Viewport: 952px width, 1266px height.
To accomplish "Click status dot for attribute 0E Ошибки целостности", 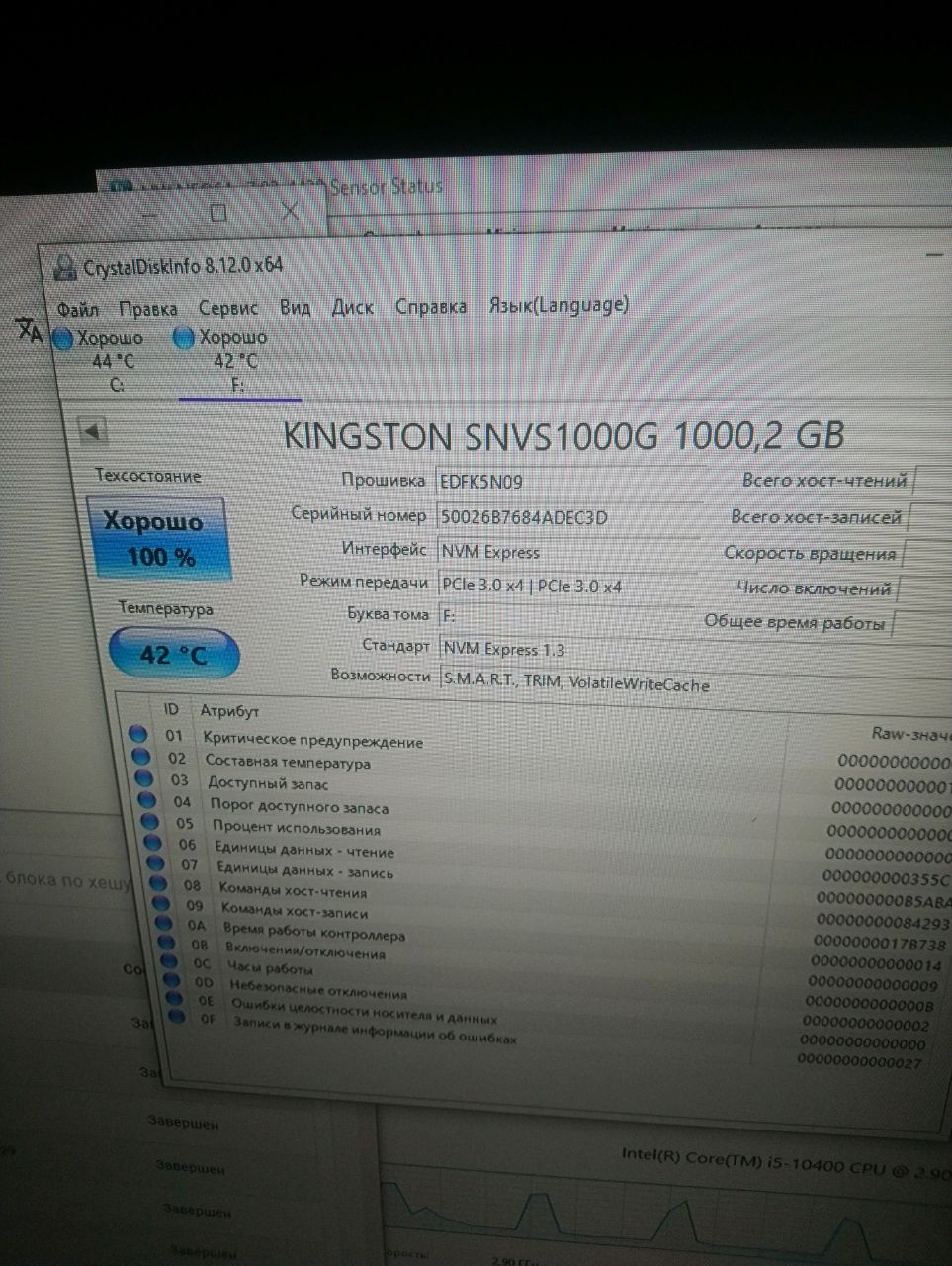I will pyautogui.click(x=176, y=998).
